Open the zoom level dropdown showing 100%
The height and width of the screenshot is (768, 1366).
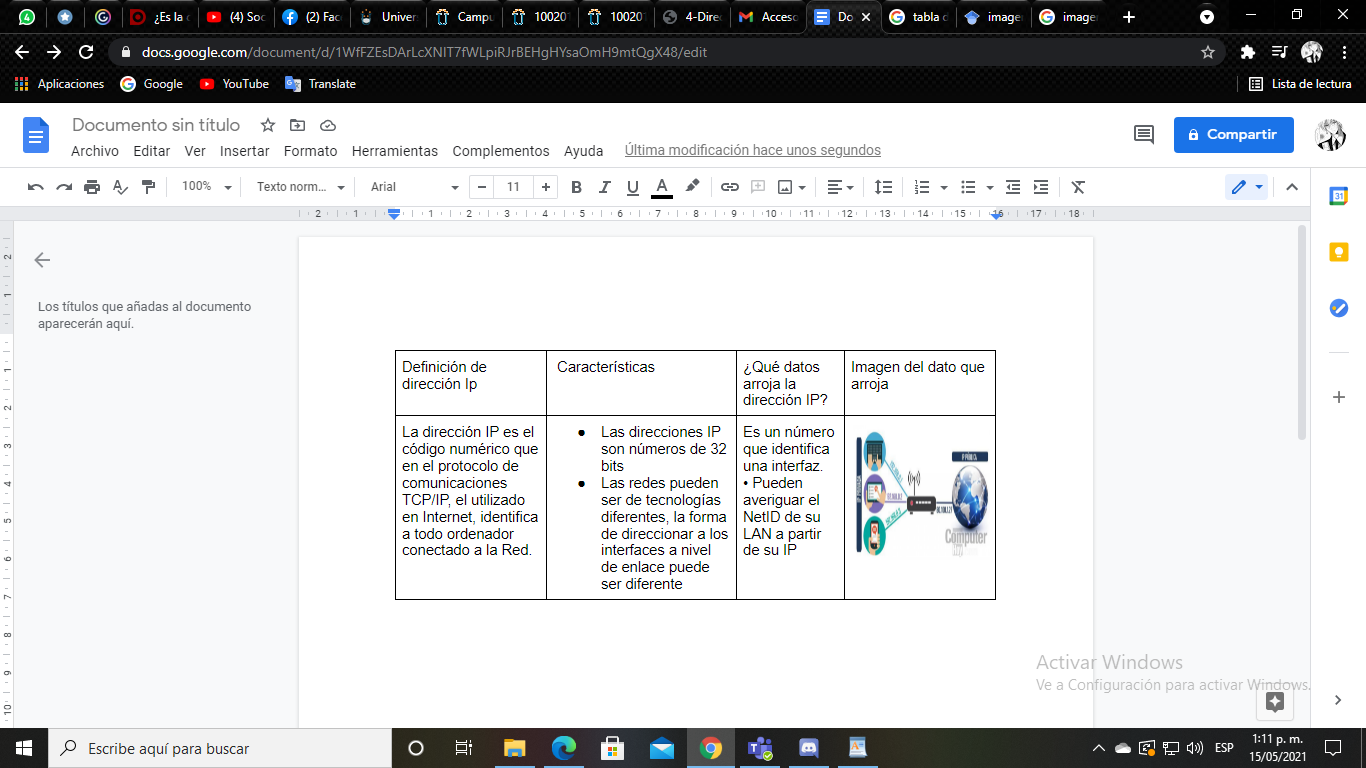(205, 187)
